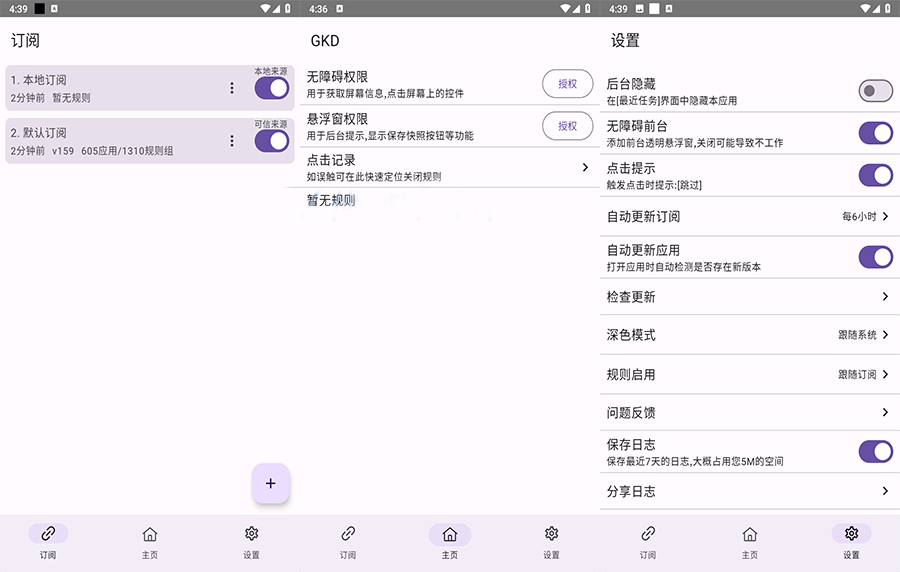Viewport: 900px width, 572px height.
Task: Switch to the 主页 tab label on the left screen
Action: [x=150, y=555]
